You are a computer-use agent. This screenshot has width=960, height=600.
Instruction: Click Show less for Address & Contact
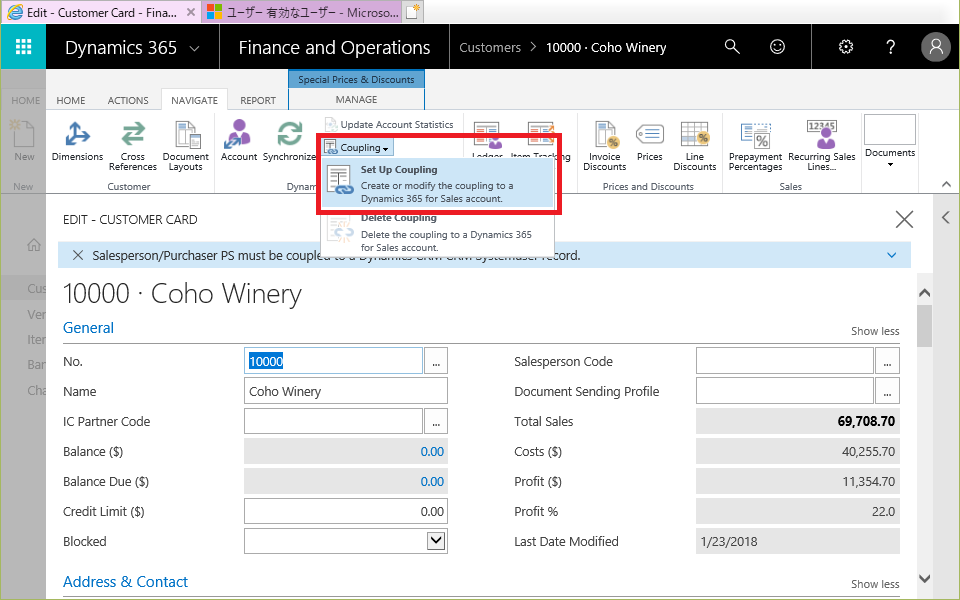tap(875, 584)
